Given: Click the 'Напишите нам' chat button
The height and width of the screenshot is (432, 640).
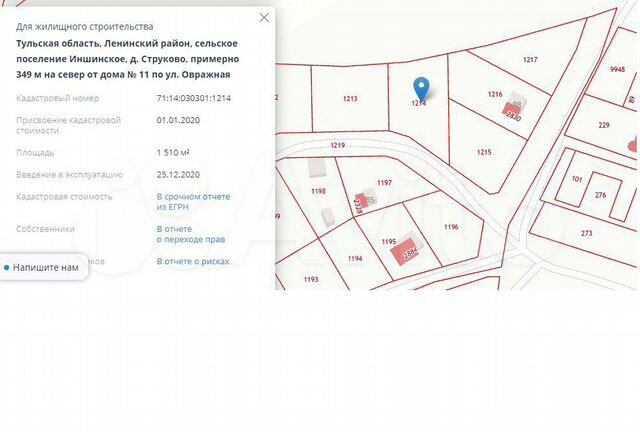Looking at the screenshot, I should pos(42,268).
